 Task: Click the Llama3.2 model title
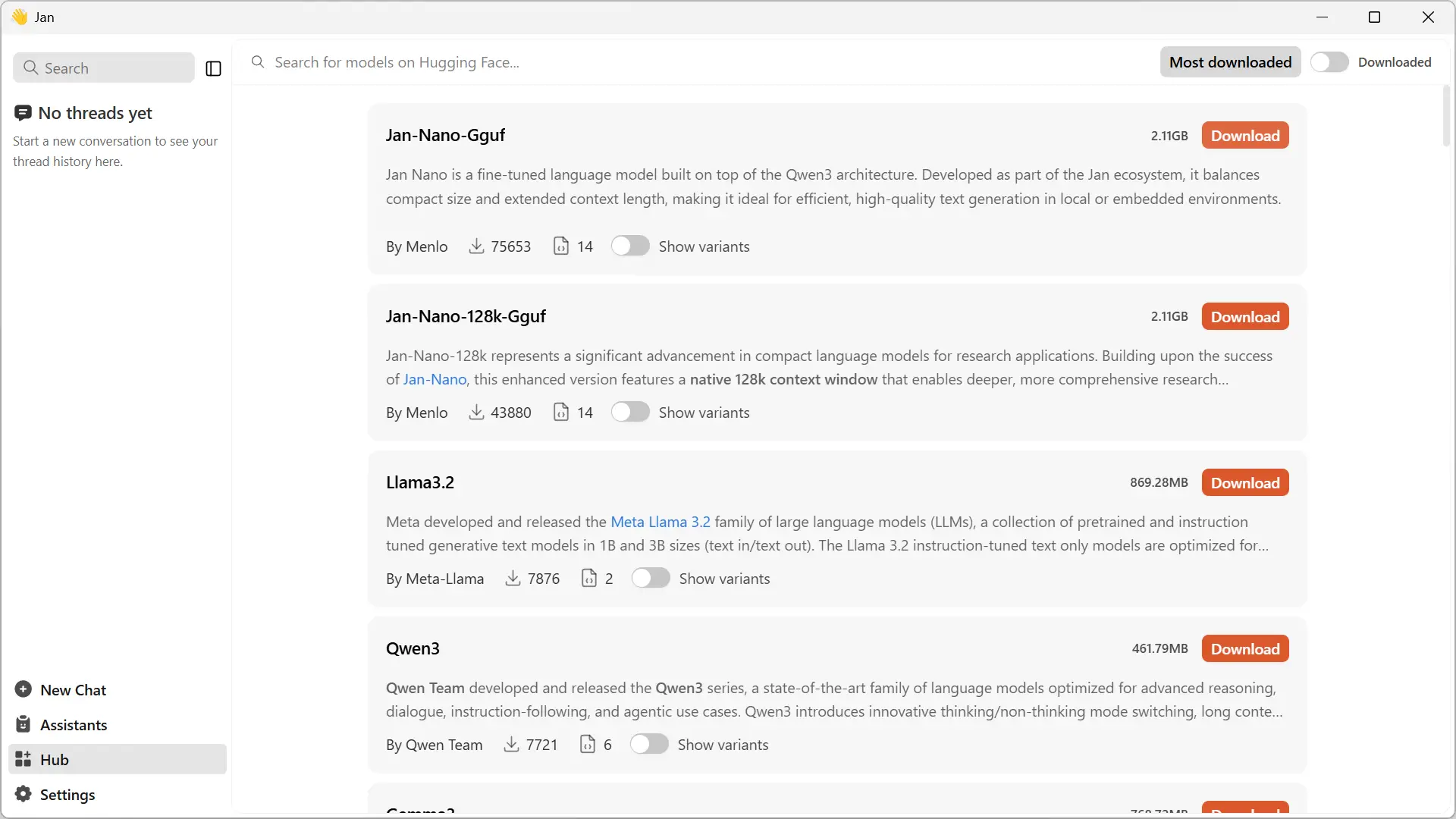click(x=420, y=483)
